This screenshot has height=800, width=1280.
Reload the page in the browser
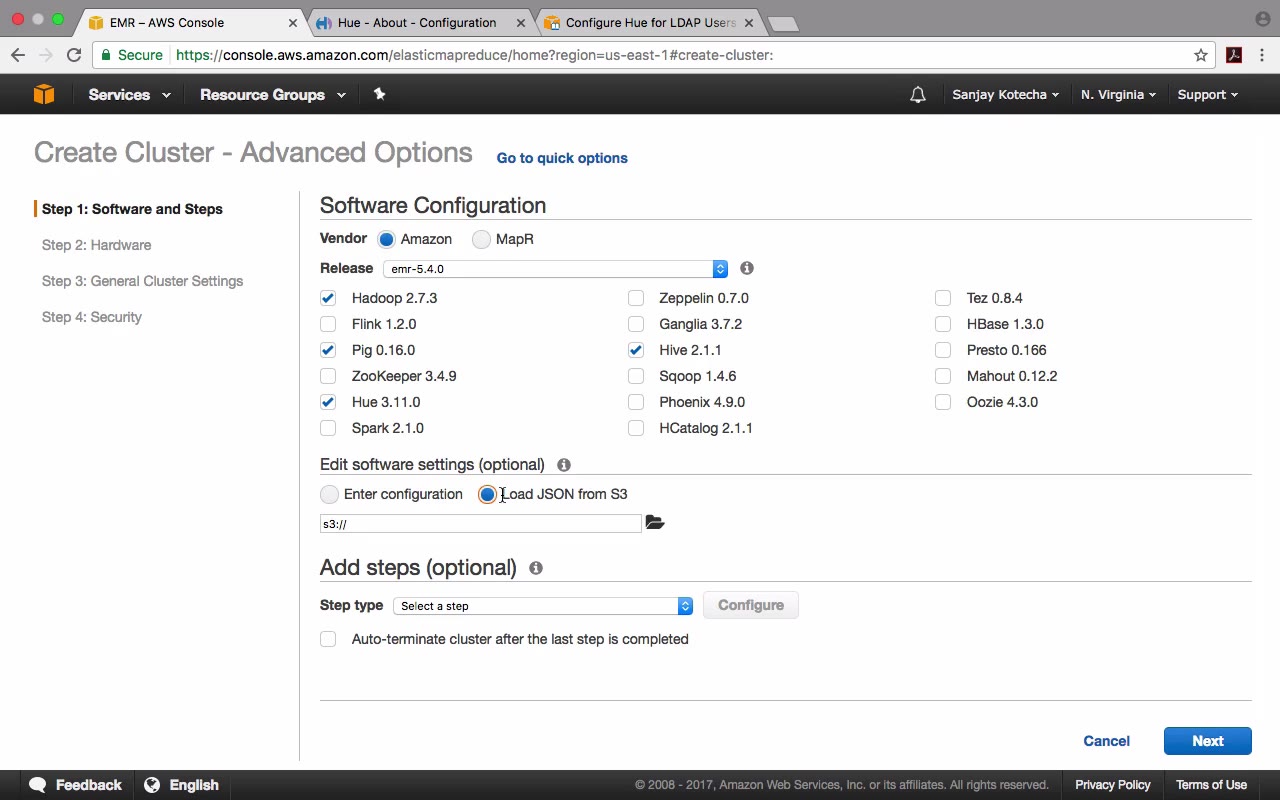[74, 55]
